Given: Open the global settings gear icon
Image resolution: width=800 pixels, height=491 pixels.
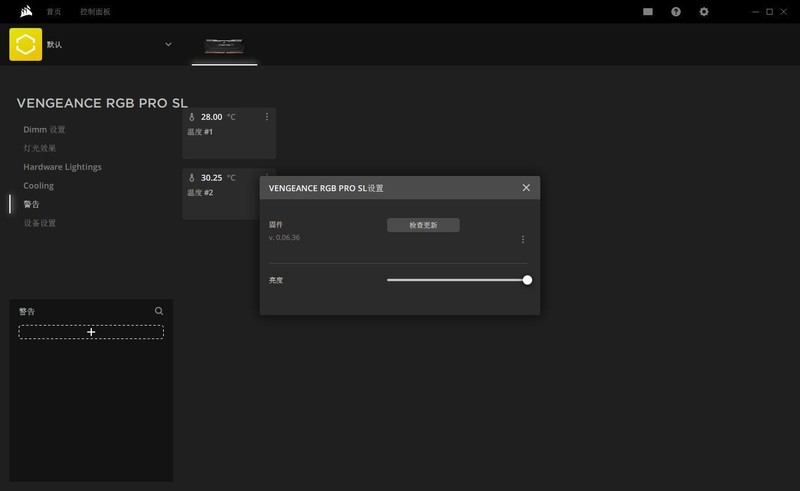Looking at the screenshot, I should click(x=704, y=12).
